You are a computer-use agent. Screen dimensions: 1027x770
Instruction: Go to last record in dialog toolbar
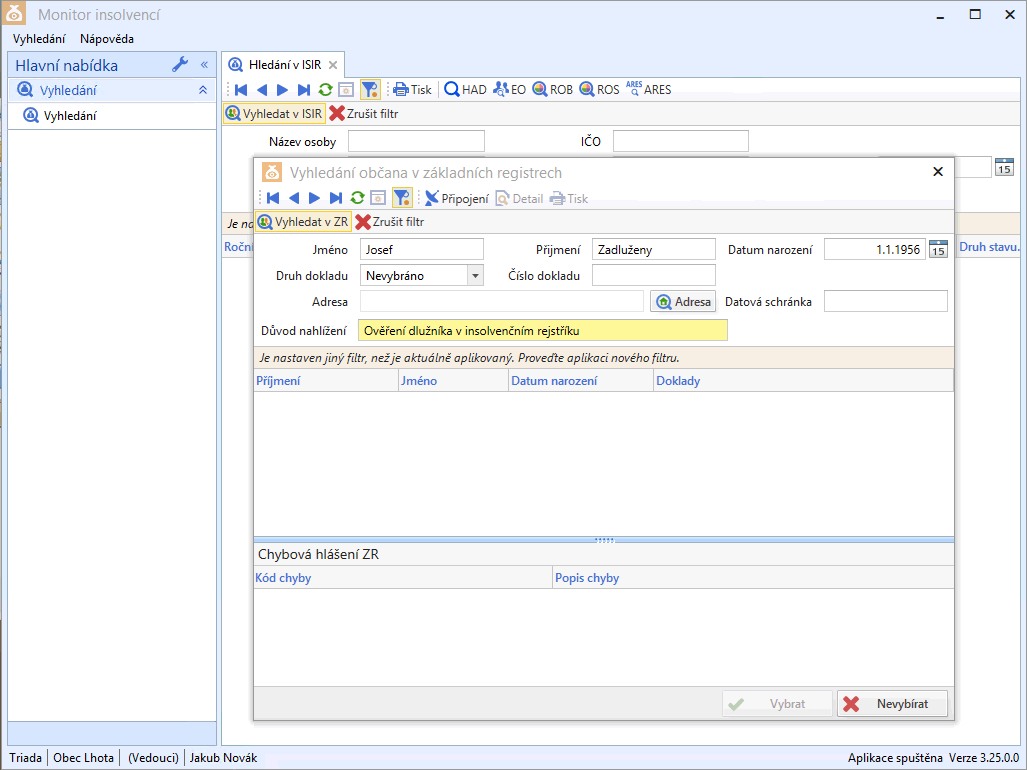[x=336, y=198]
